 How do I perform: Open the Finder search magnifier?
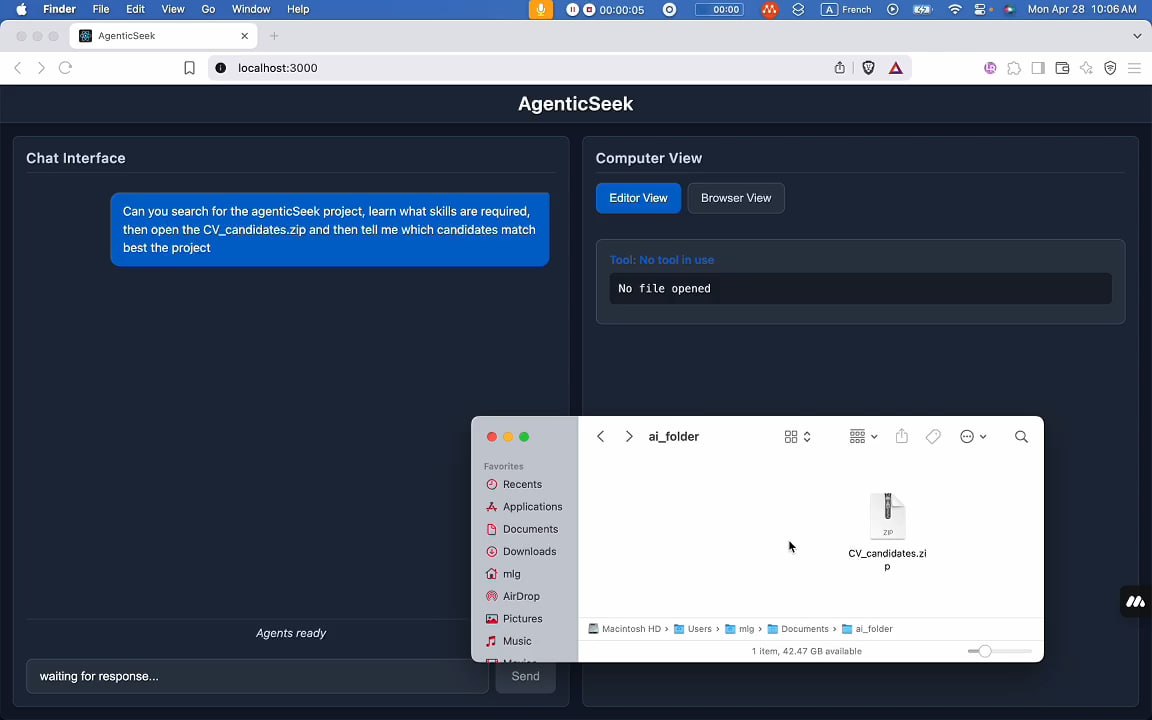pyautogui.click(x=1021, y=437)
